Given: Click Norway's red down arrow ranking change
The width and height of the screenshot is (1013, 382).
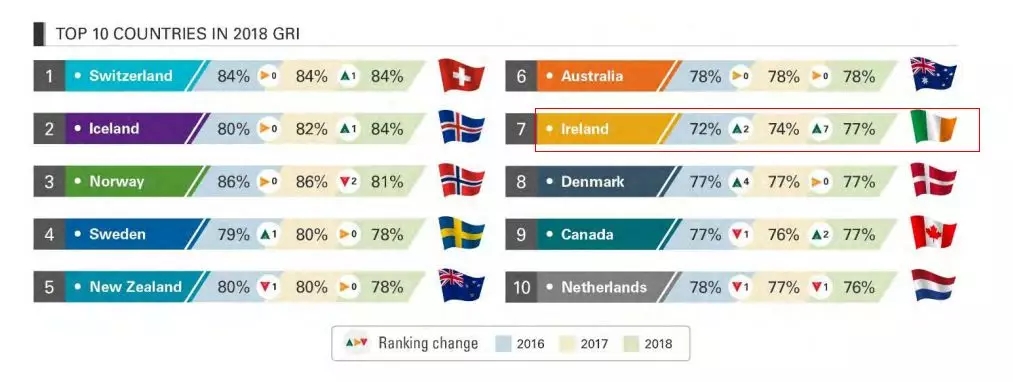Looking at the screenshot, I should 348,182.
